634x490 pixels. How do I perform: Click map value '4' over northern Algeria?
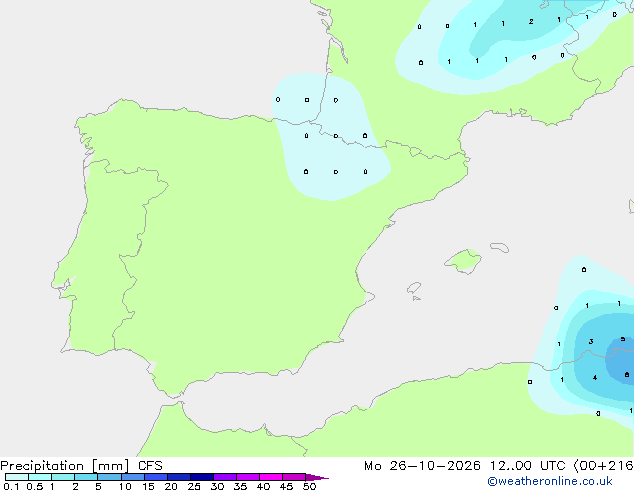(595, 378)
